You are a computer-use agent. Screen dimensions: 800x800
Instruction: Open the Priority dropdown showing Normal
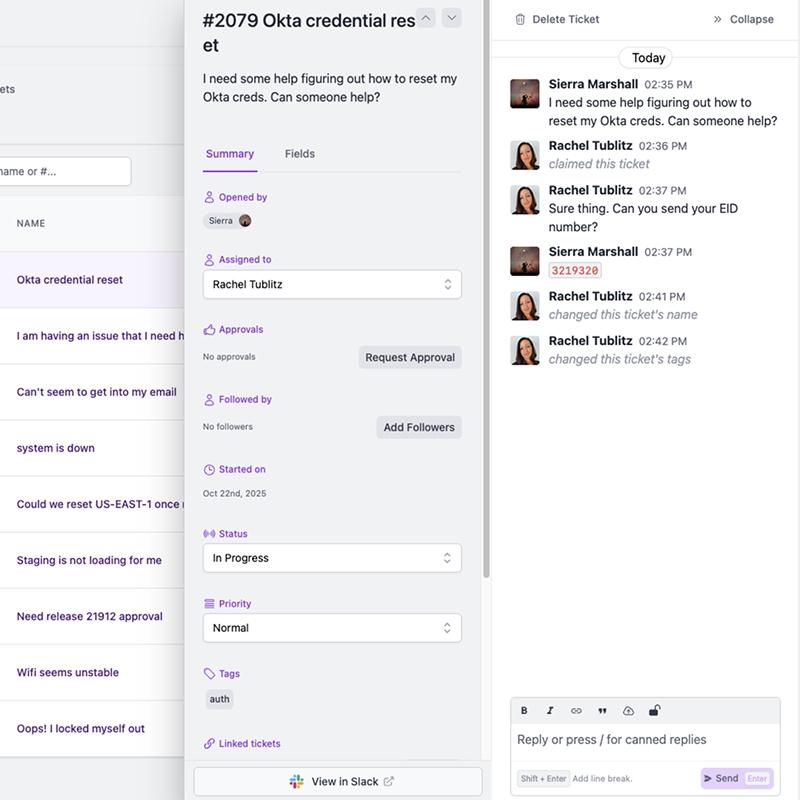(332, 628)
